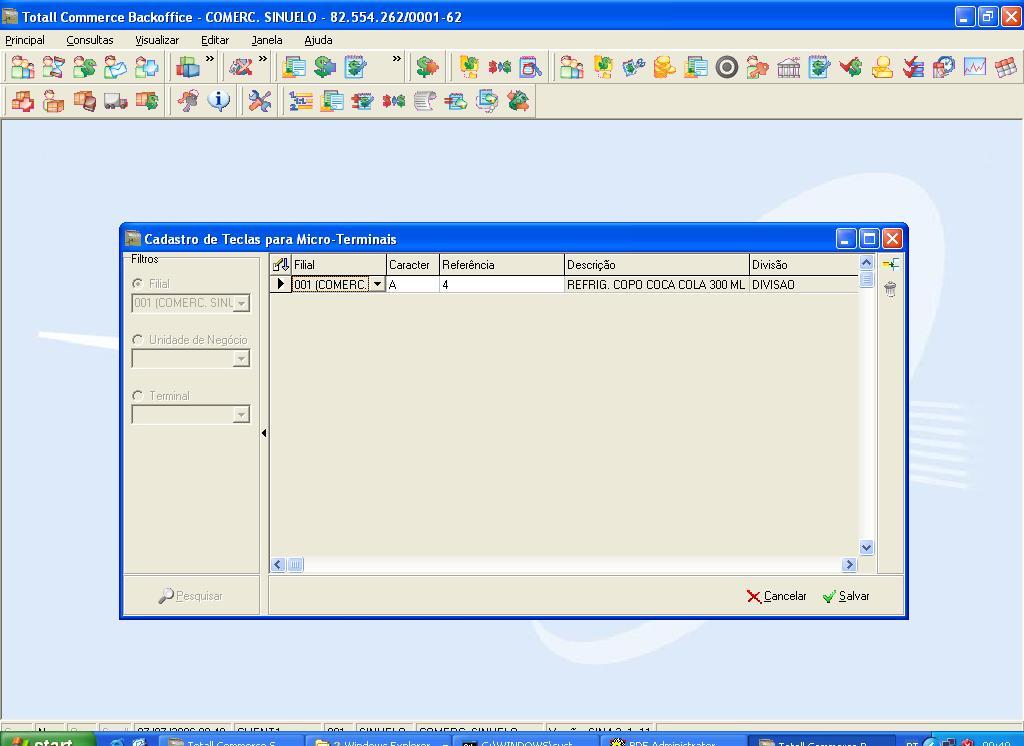
Task: Select the Filial filter radio button
Action: (138, 284)
